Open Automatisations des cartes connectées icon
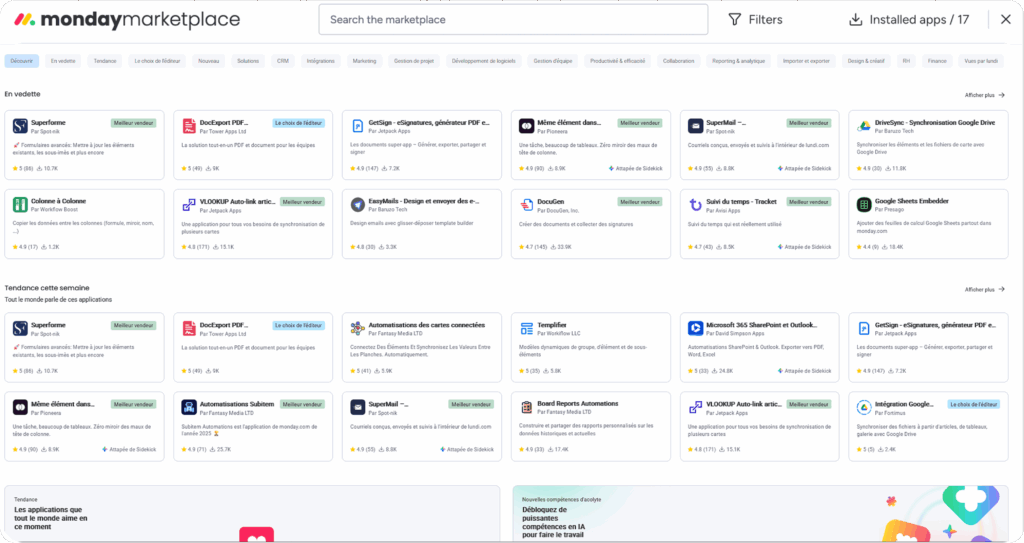This screenshot has width=1024, height=543. pyautogui.click(x=357, y=328)
